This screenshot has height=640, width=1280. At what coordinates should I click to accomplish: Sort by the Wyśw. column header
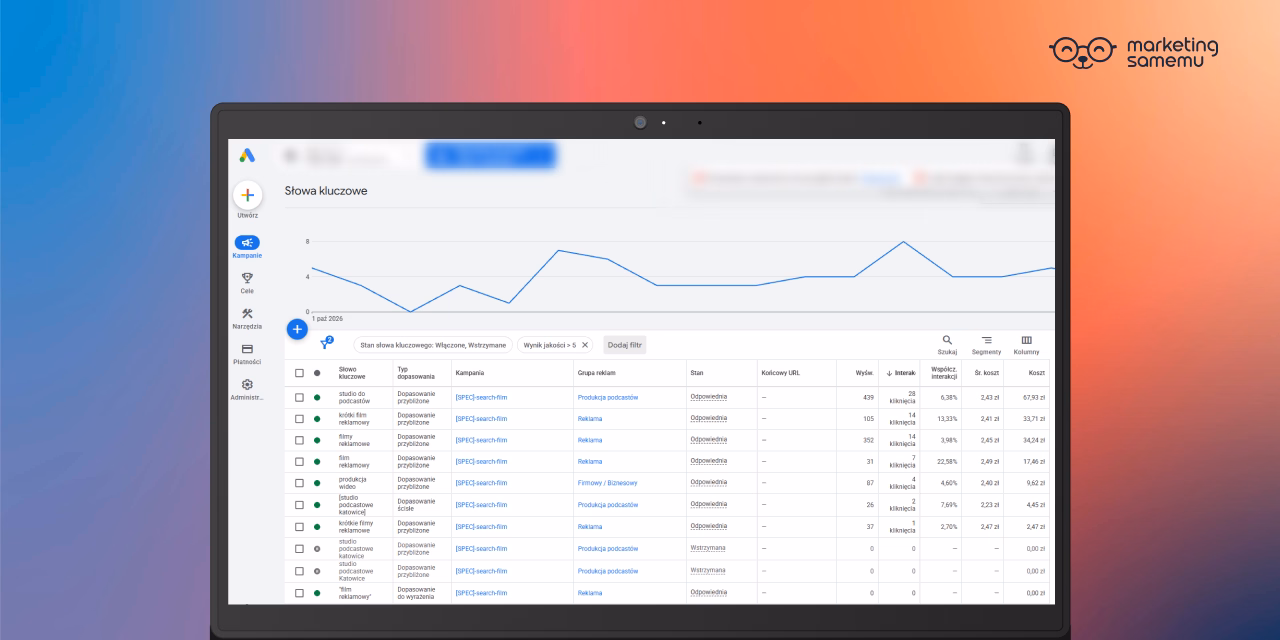tap(864, 373)
